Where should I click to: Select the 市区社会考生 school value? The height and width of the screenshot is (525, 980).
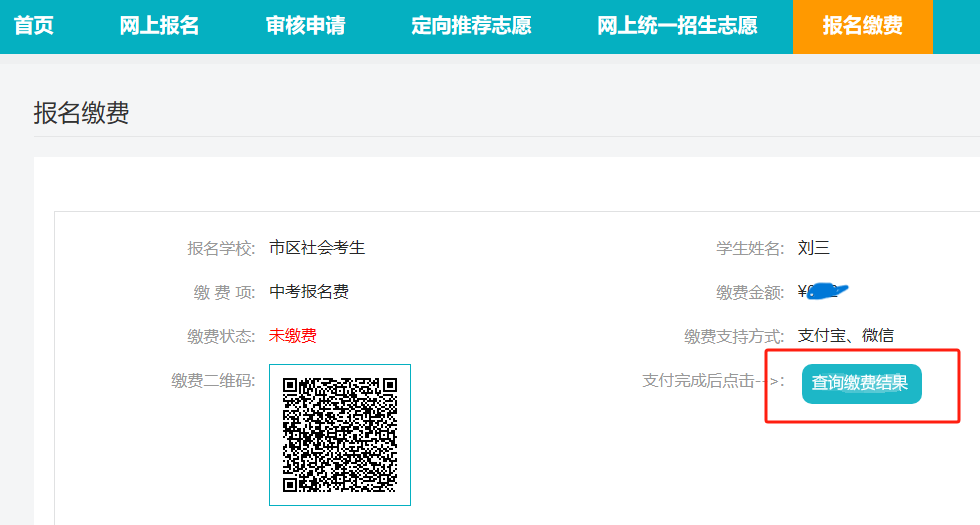317,248
